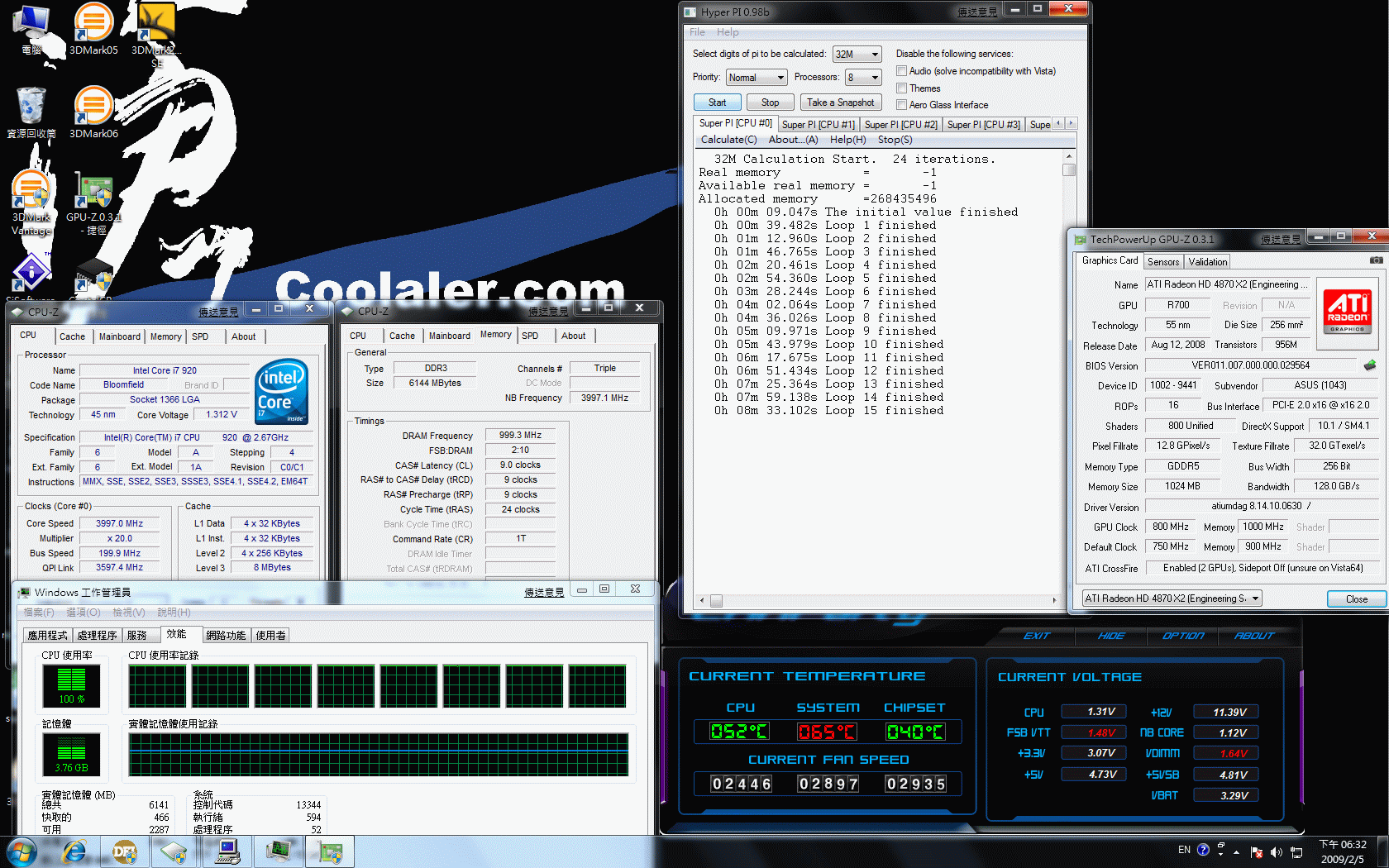Open the Computer desktop icon

[31, 29]
